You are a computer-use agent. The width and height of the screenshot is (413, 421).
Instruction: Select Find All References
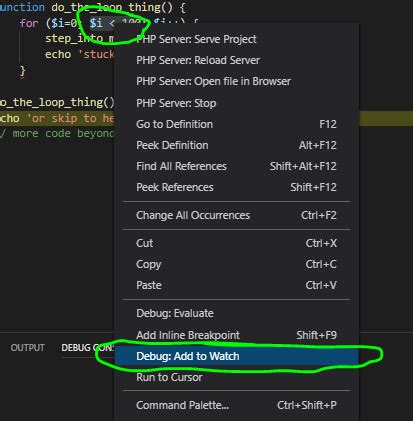pos(236,166)
